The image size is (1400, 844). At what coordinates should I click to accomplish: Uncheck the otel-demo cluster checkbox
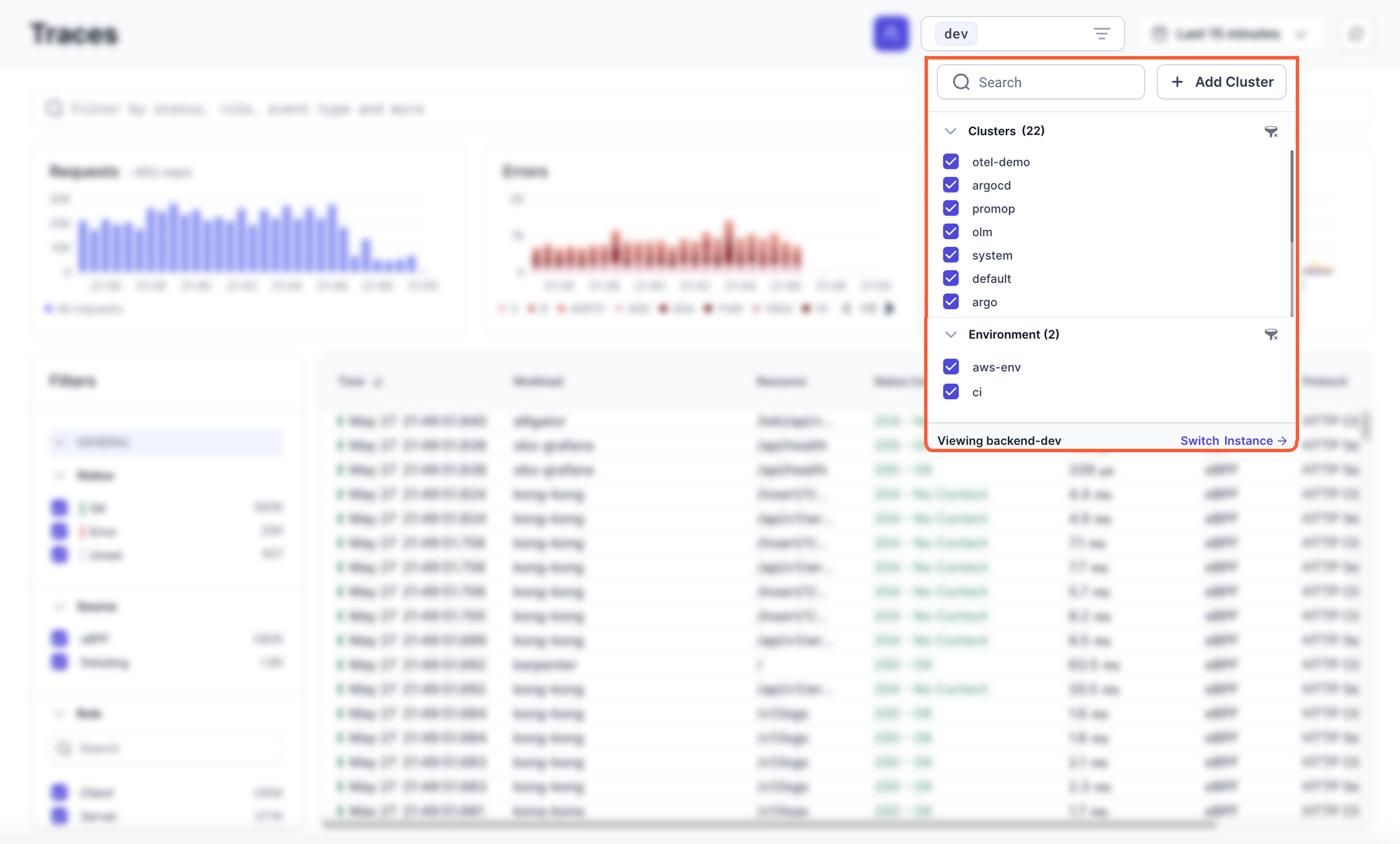pyautogui.click(x=950, y=162)
